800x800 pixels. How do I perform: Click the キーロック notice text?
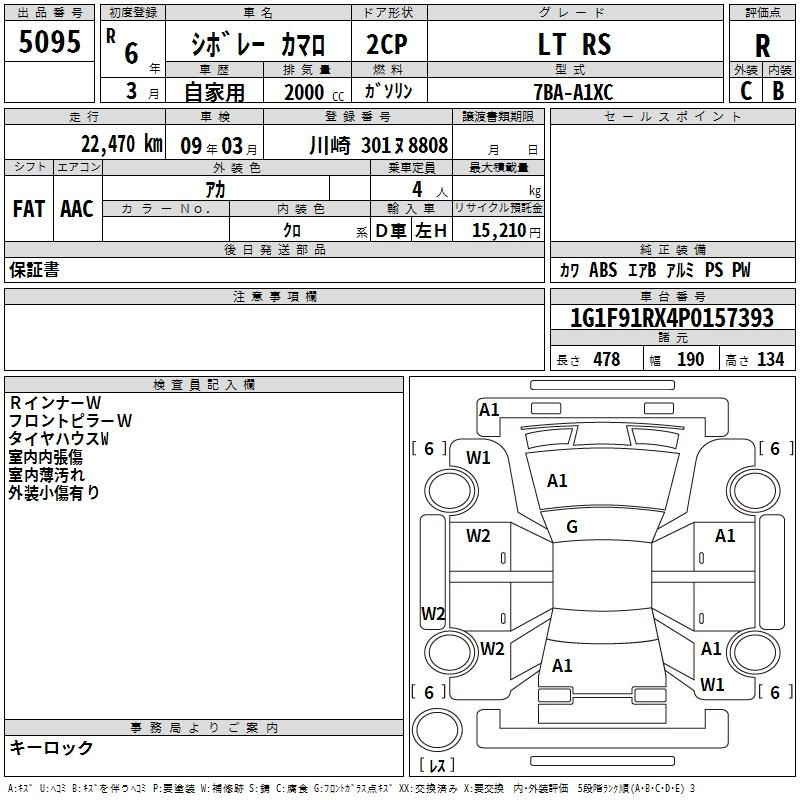pyautogui.click(x=51, y=748)
